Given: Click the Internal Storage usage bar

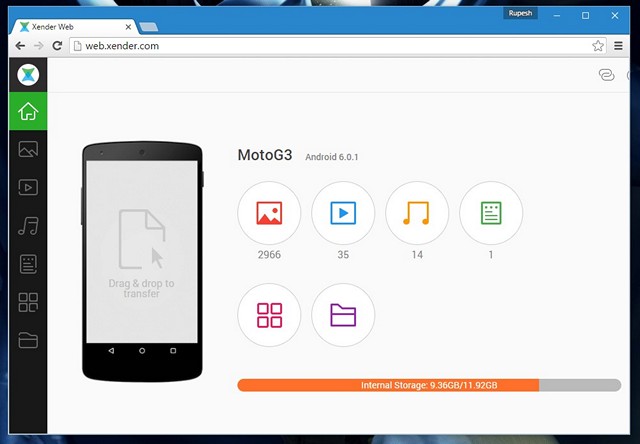Looking at the screenshot, I should 429,385.
